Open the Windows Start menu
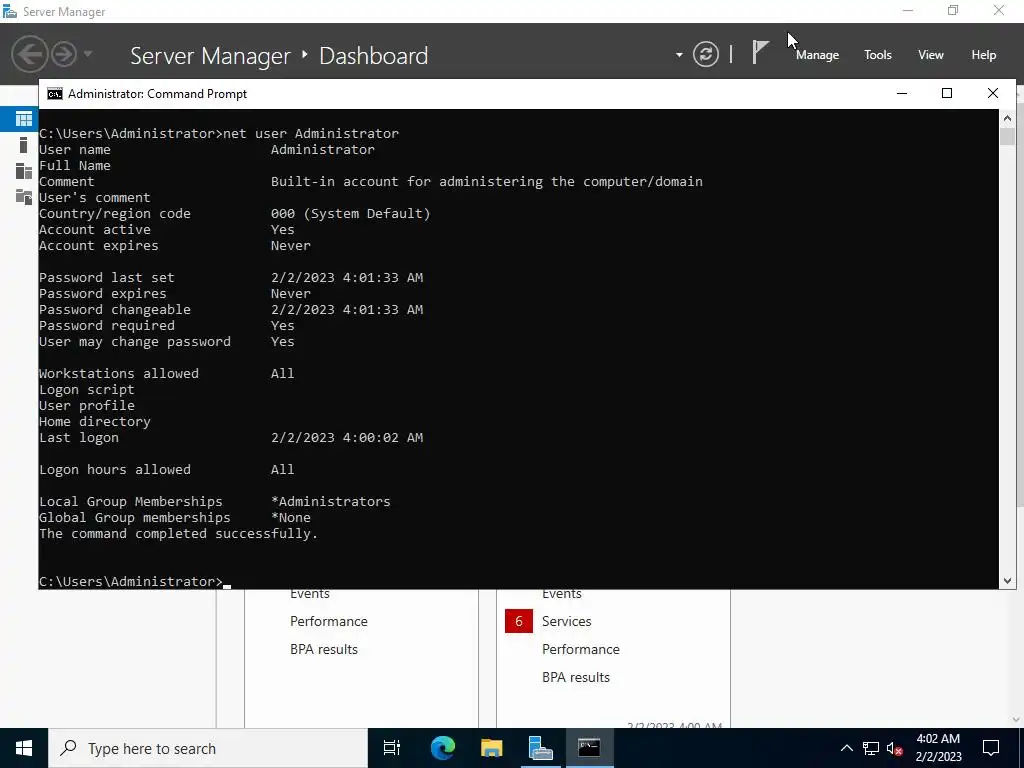Viewport: 1024px width, 768px height. [24, 748]
